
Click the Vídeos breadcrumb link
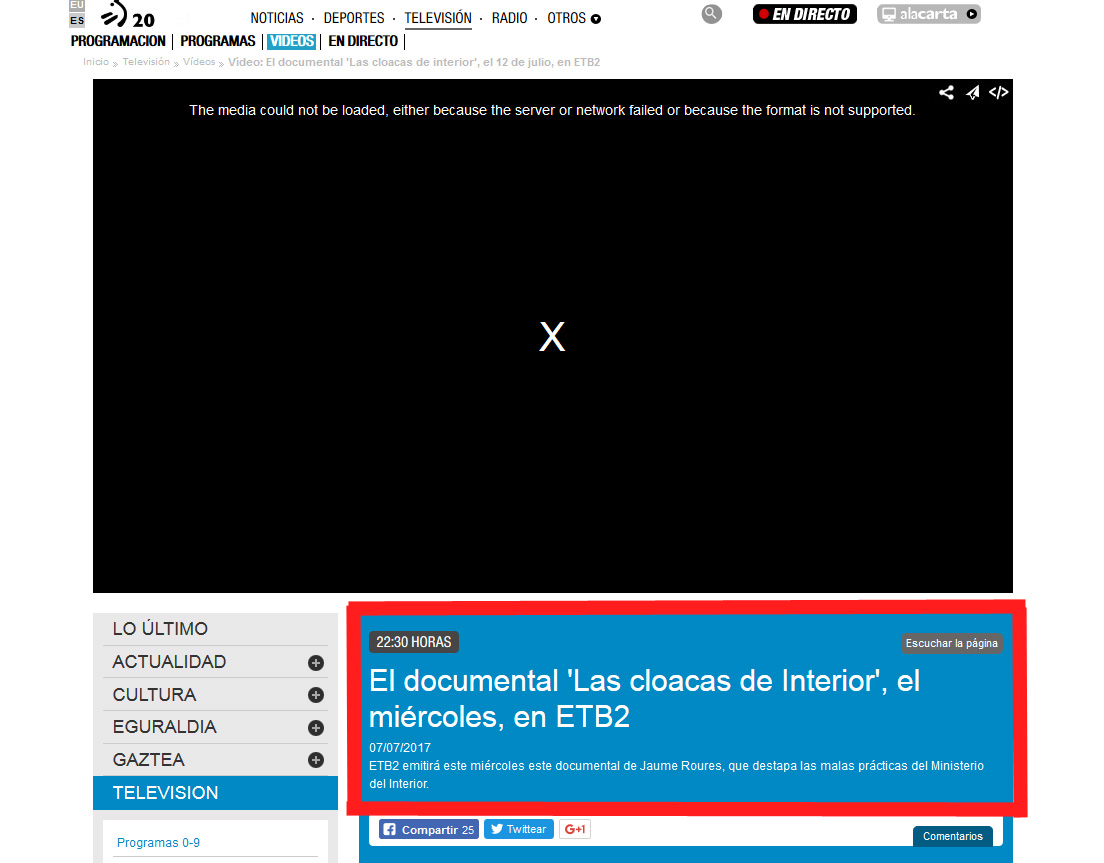199,62
